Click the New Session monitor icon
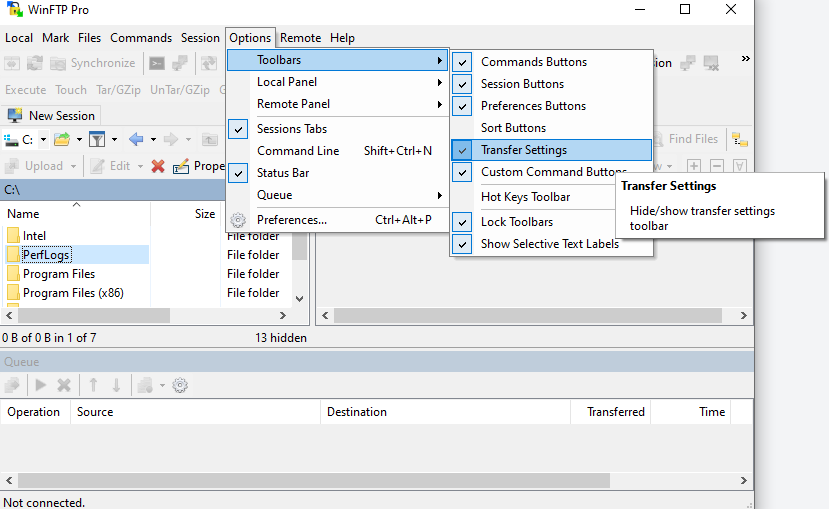This screenshot has height=509, width=829. pos(15,115)
